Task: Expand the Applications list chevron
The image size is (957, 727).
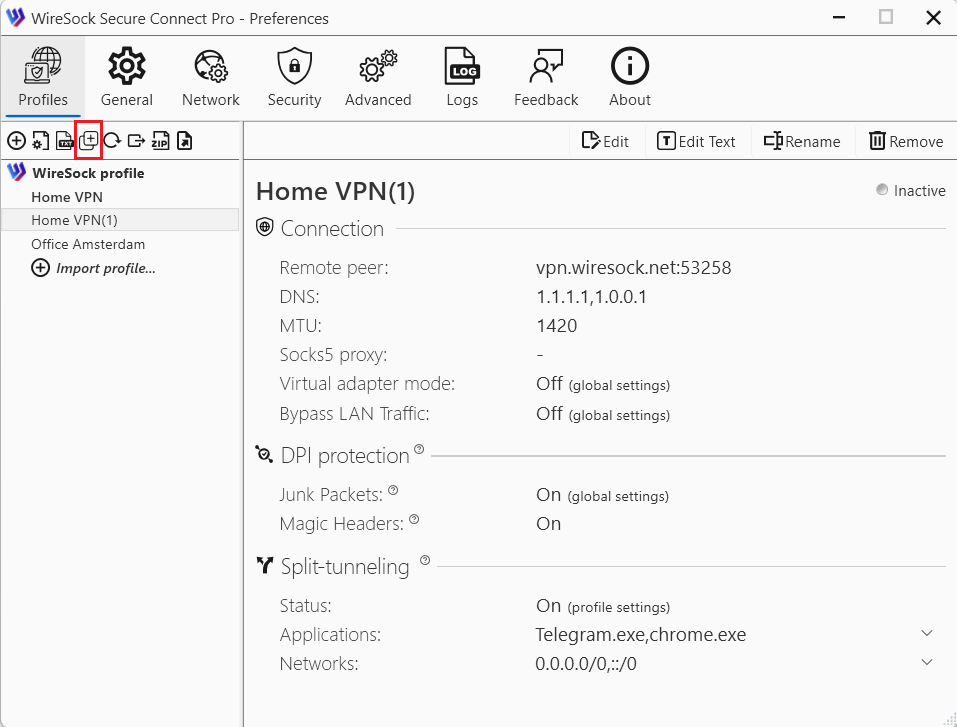Action: [927, 633]
